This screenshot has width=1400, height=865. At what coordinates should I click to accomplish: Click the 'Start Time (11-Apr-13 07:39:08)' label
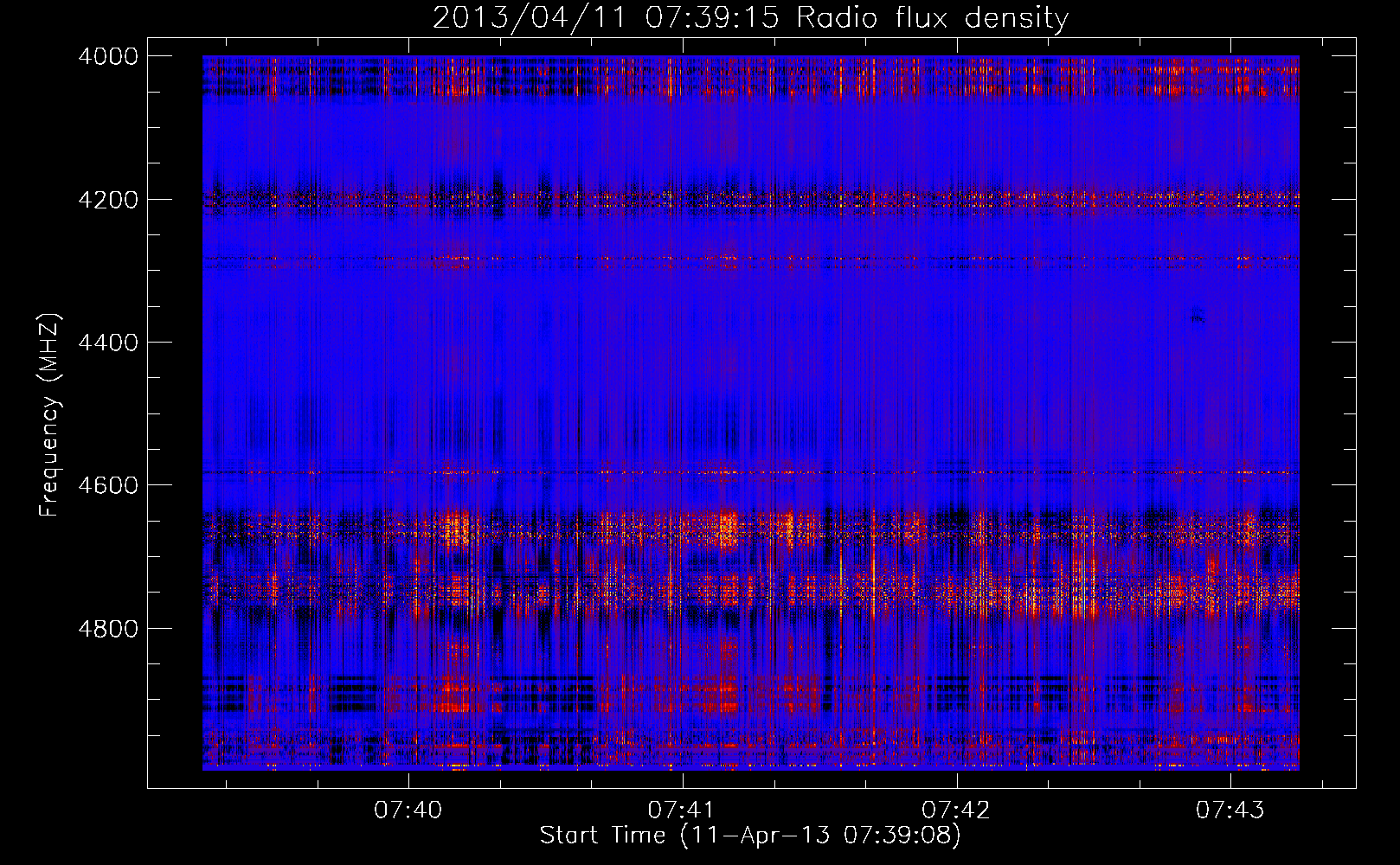750,836
